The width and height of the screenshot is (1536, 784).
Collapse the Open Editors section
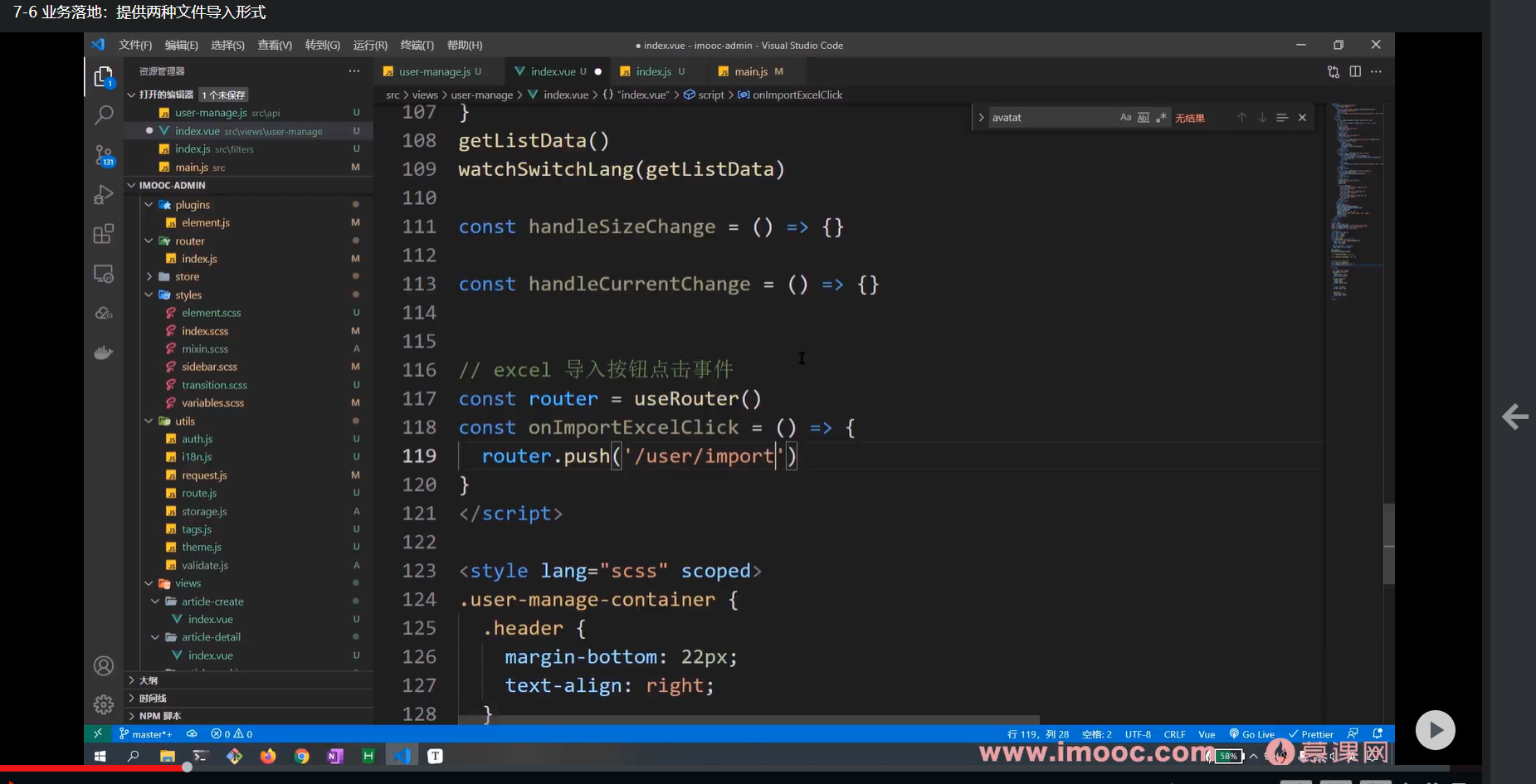(x=131, y=95)
